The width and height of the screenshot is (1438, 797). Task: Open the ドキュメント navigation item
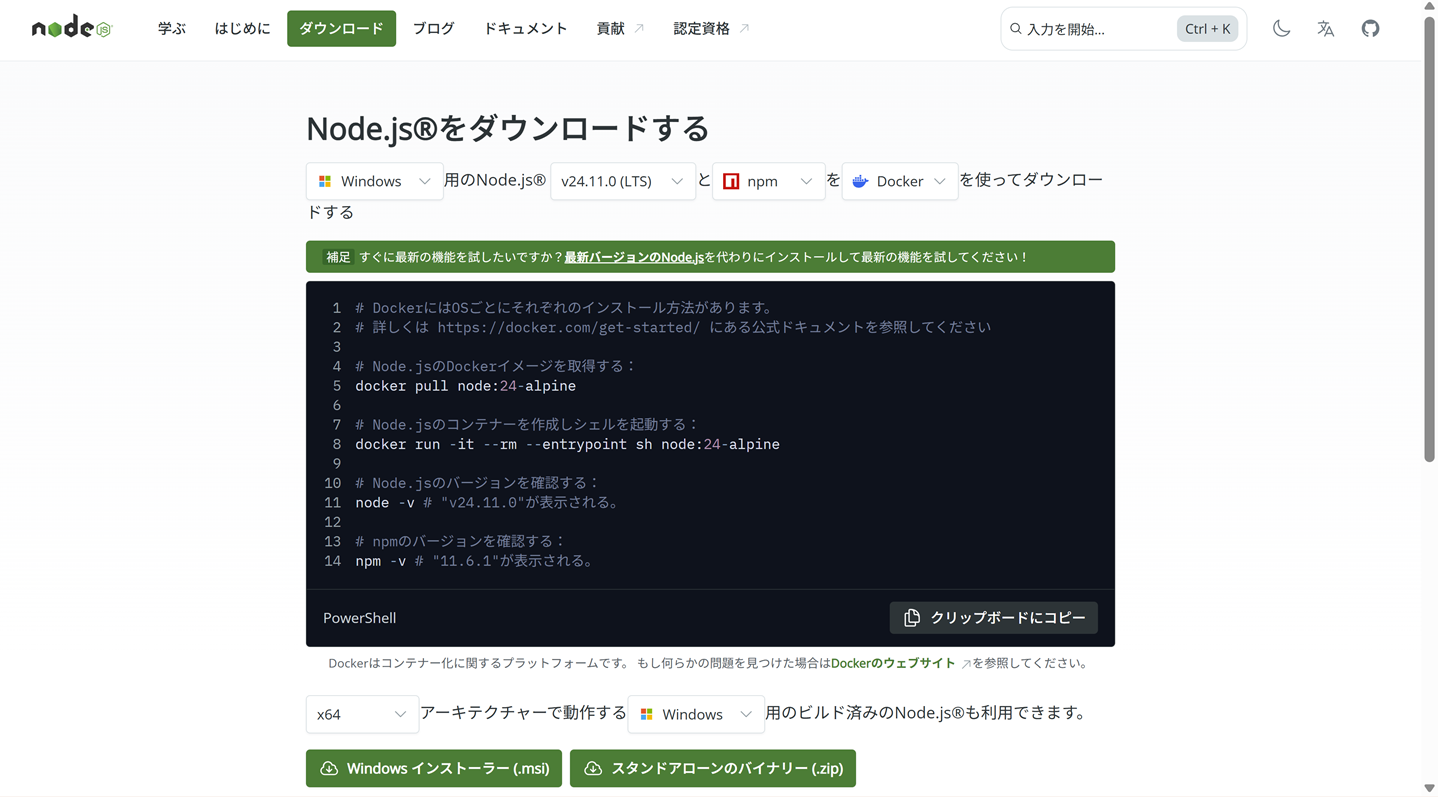point(525,28)
